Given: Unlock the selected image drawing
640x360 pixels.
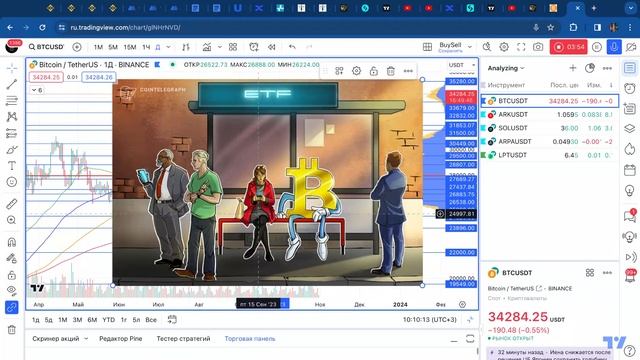Looking at the screenshot, I should (x=373, y=71).
